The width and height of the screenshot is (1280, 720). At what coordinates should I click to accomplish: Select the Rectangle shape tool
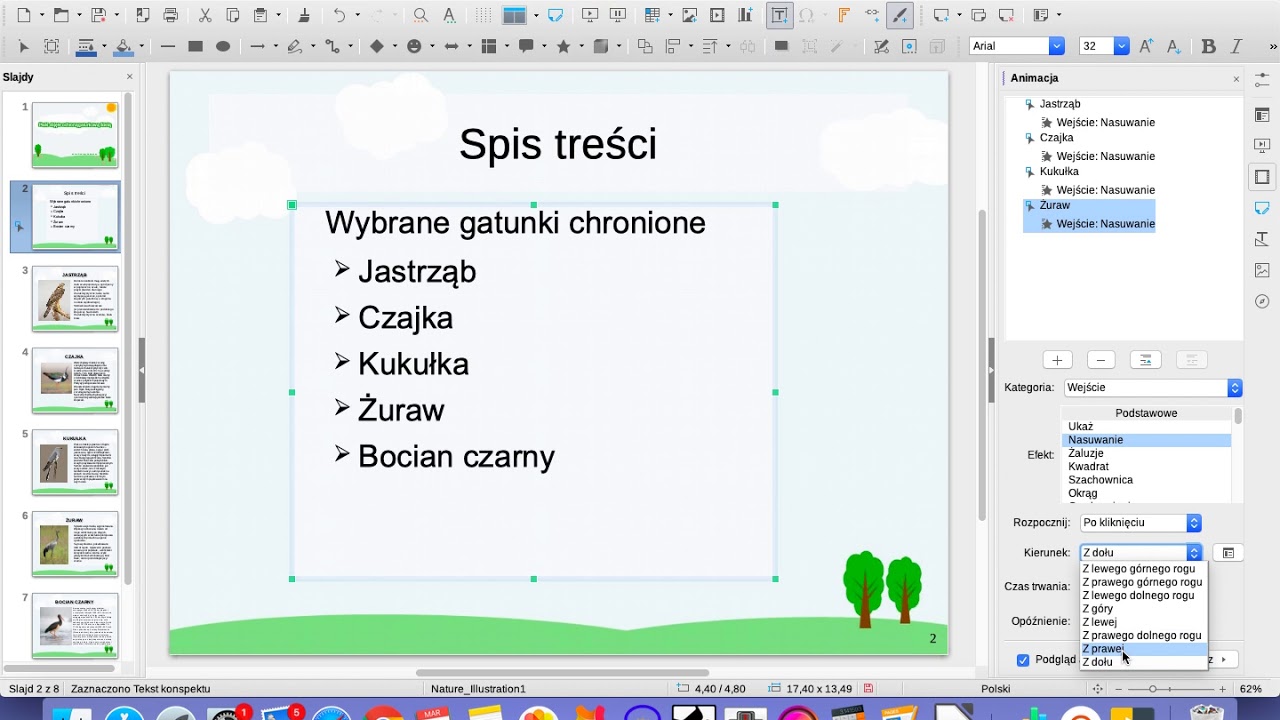click(196, 46)
